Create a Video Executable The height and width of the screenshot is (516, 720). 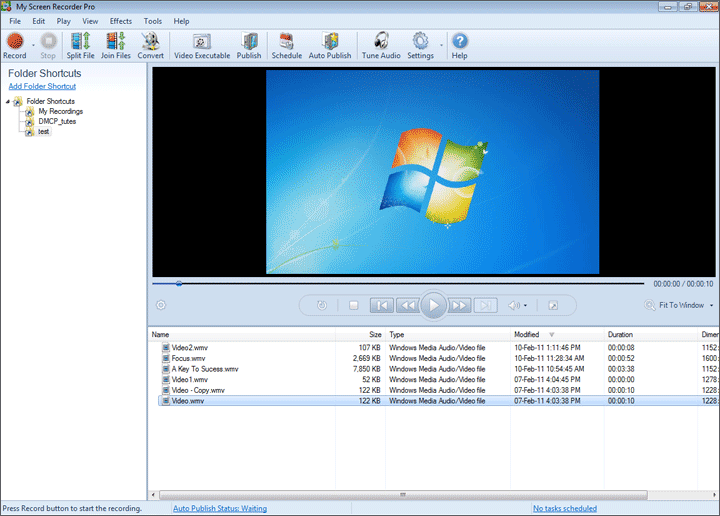pyautogui.click(x=201, y=45)
